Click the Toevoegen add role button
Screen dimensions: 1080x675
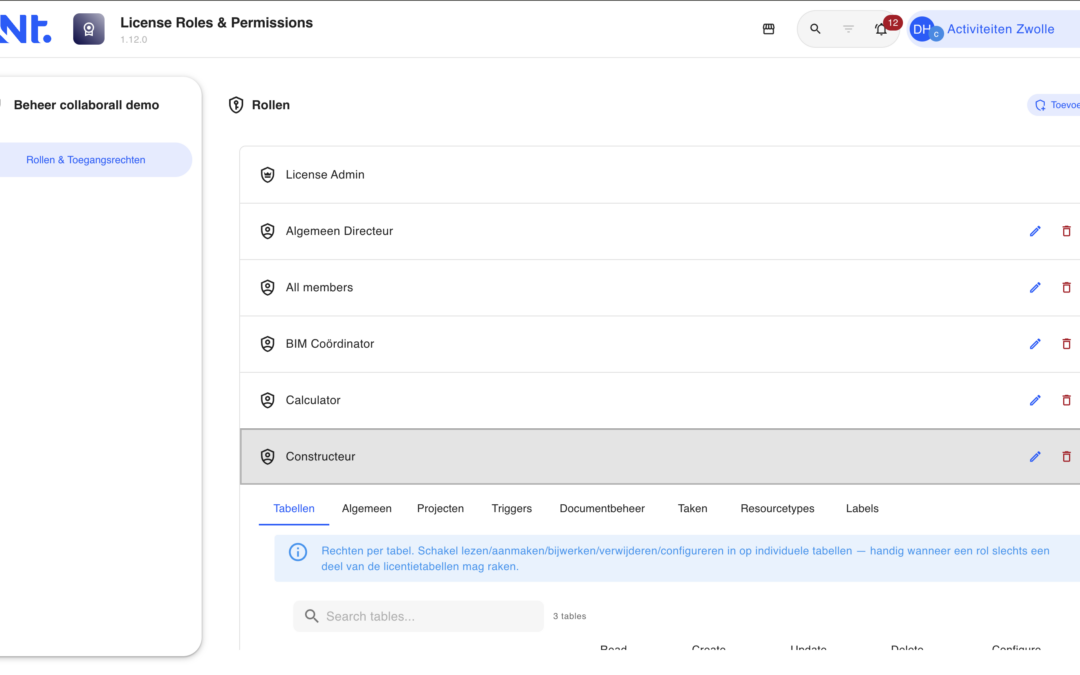pyautogui.click(x=1055, y=105)
